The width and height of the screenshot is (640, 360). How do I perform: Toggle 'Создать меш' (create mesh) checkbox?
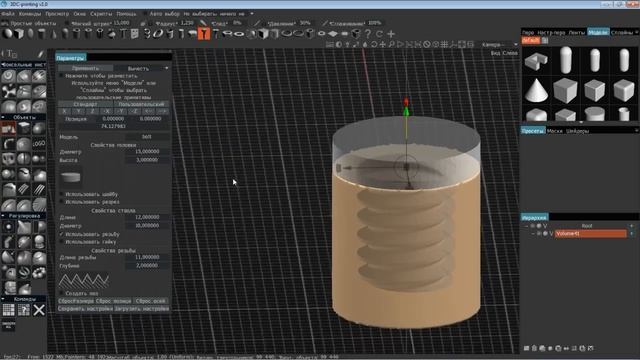click(62, 293)
